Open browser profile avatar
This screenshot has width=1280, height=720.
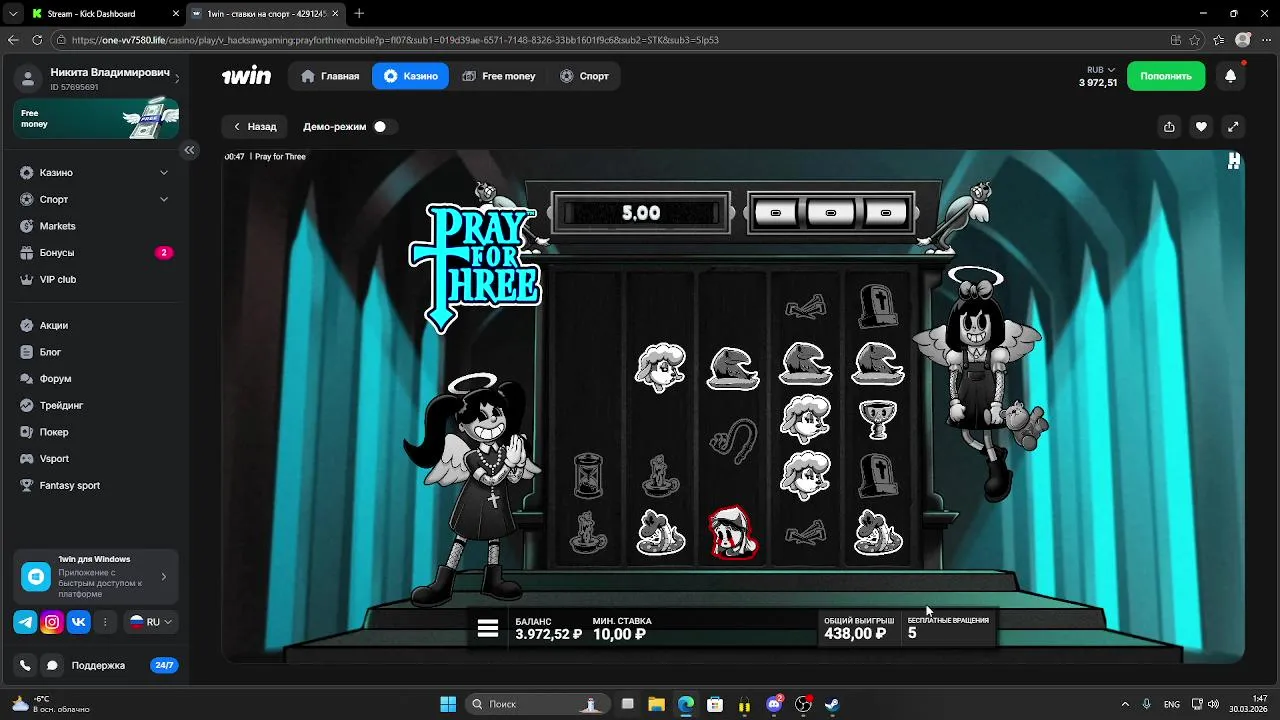(1243, 40)
